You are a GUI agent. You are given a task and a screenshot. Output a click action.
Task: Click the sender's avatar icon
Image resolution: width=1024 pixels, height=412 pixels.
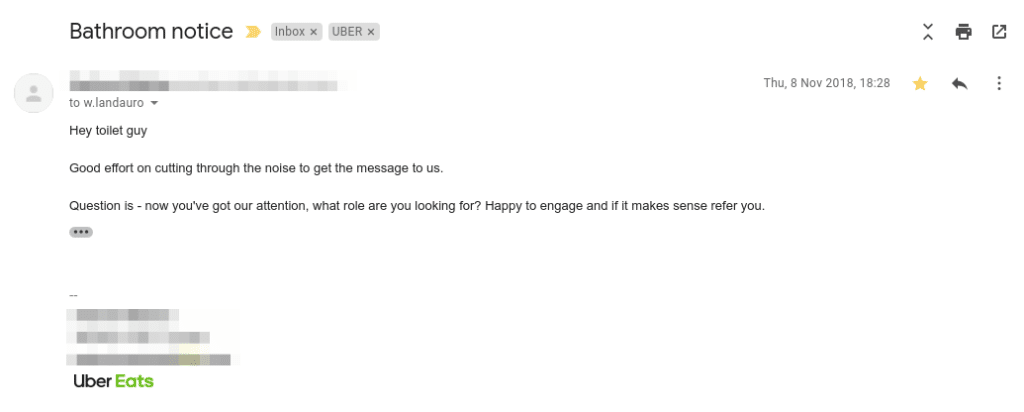click(34, 93)
